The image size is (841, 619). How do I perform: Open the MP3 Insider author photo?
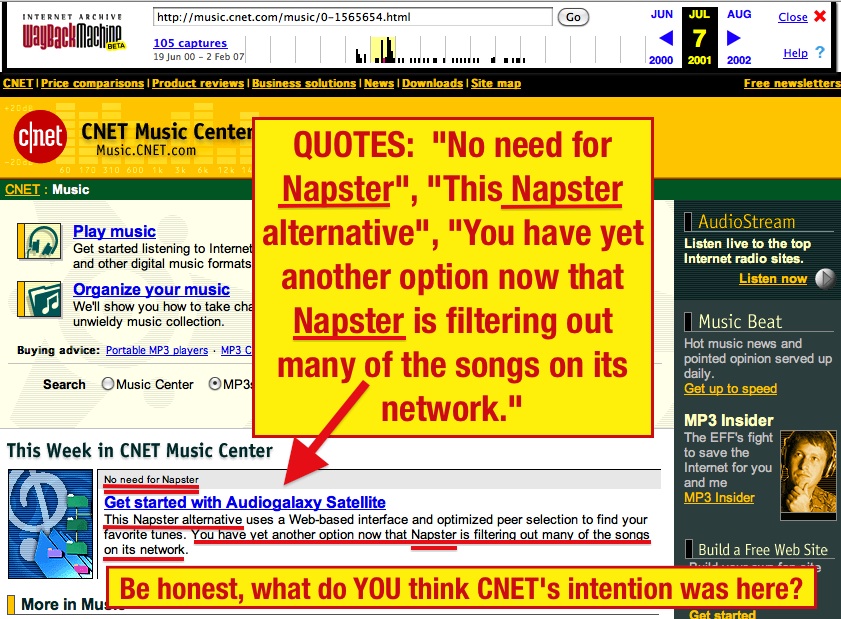(x=808, y=475)
